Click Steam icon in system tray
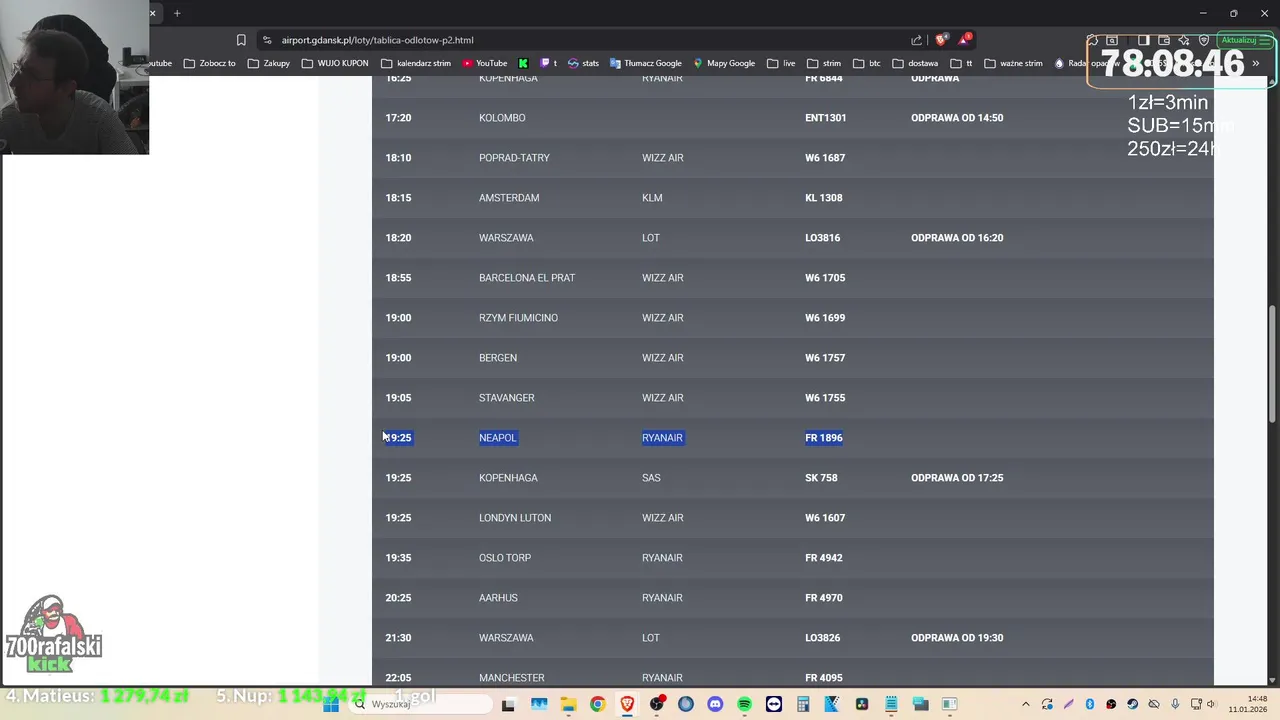Screen dimensions: 1280x720 pos(1133,704)
